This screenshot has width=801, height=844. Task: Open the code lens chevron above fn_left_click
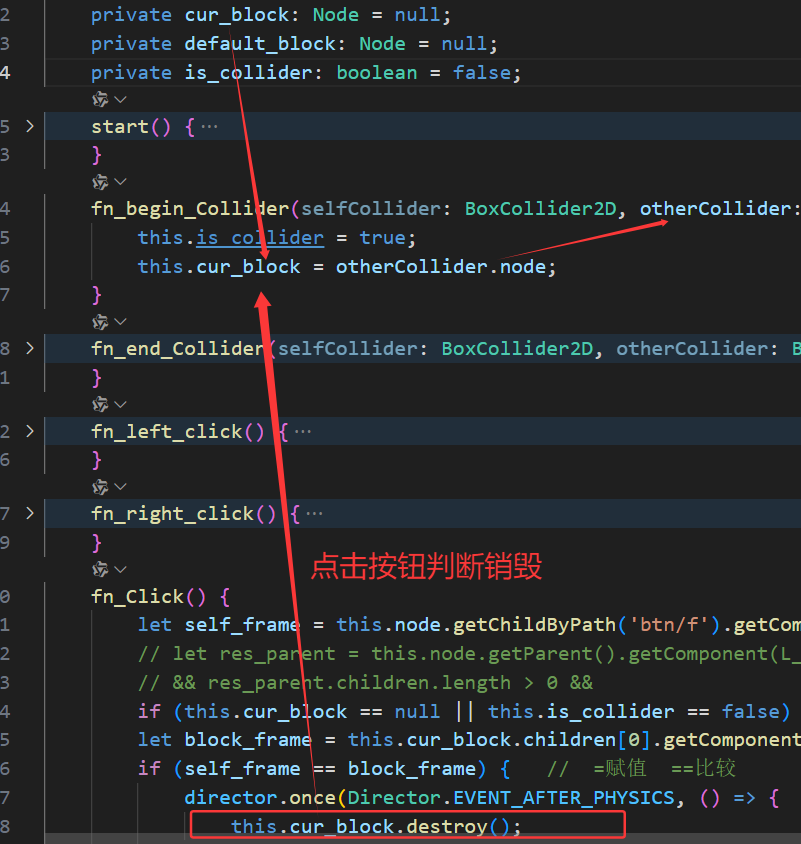pos(121,404)
